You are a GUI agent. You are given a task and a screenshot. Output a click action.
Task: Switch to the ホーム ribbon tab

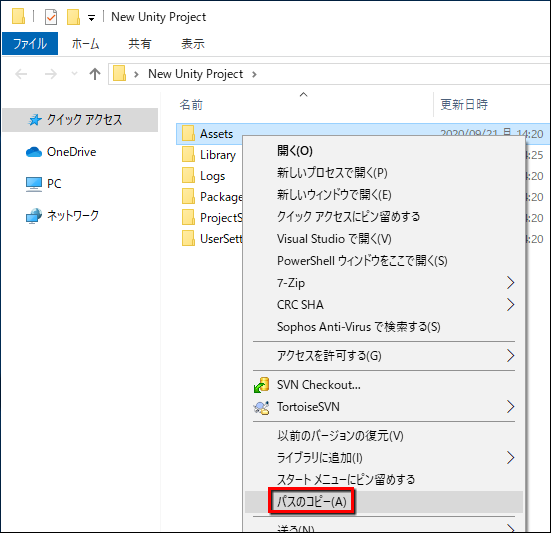click(x=85, y=44)
